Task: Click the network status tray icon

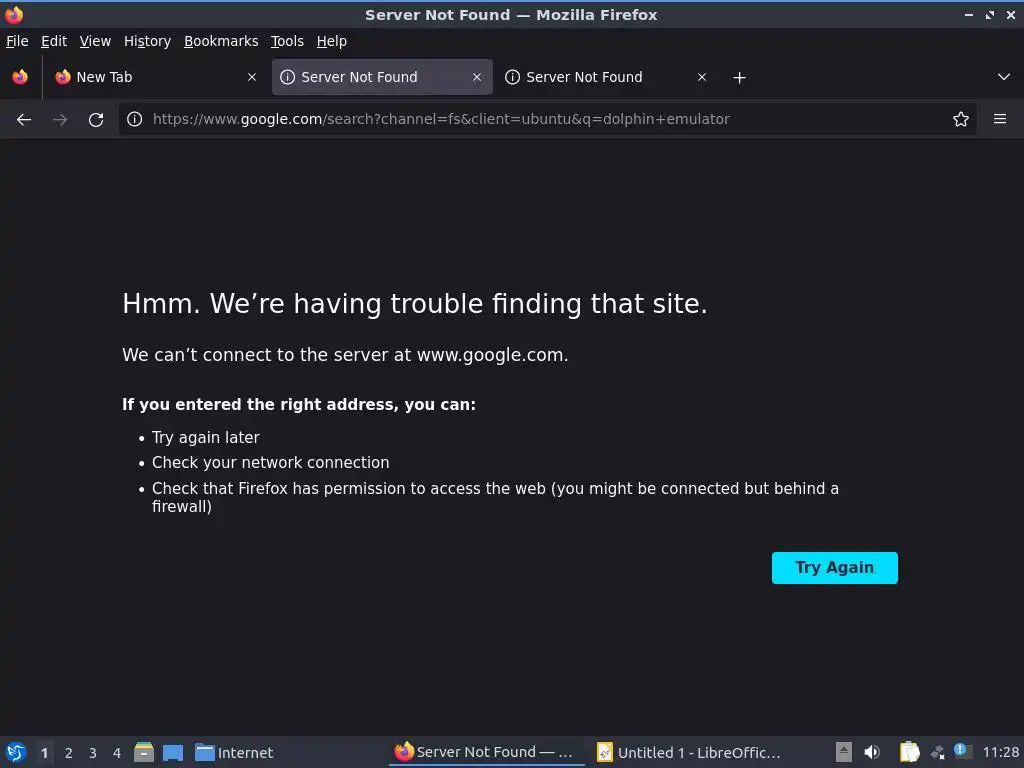Action: tap(938, 752)
